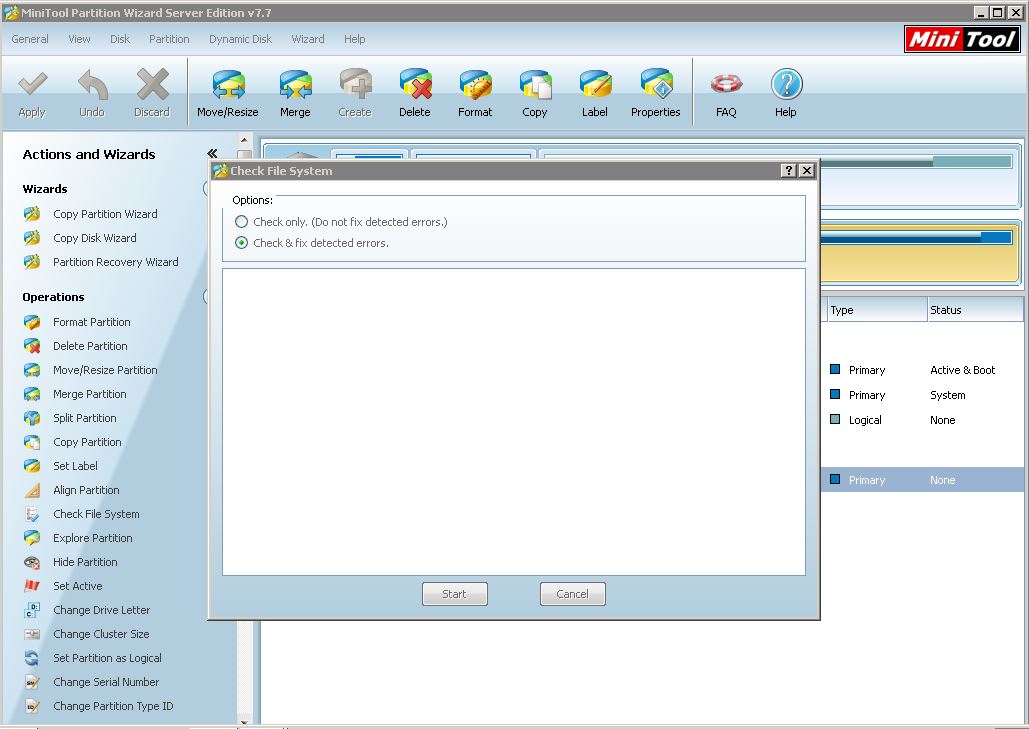Click the Merge toolbar icon
The width and height of the screenshot is (1029, 729).
(x=295, y=85)
